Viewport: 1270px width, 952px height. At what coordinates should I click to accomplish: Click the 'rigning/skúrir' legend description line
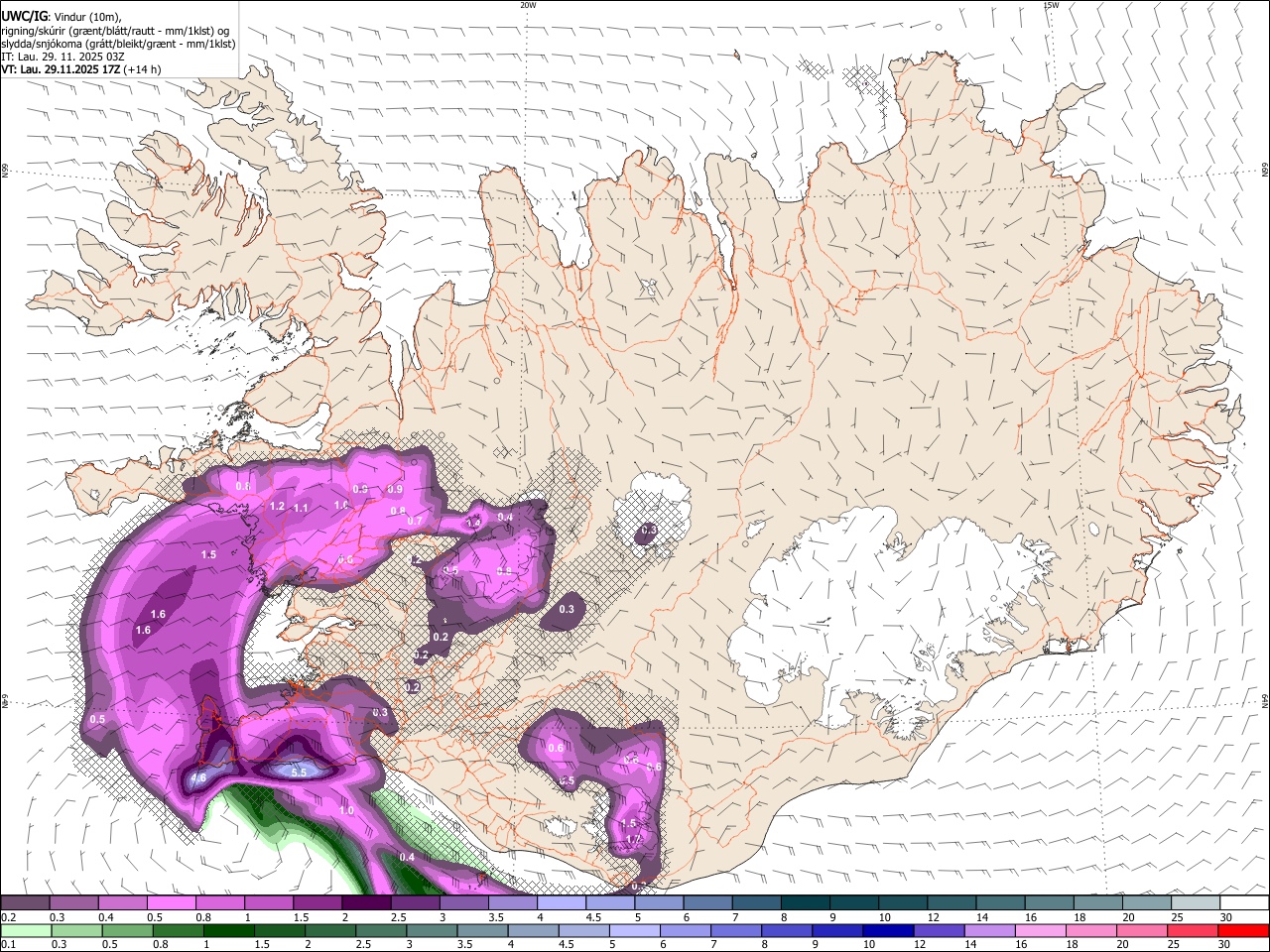[115, 30]
